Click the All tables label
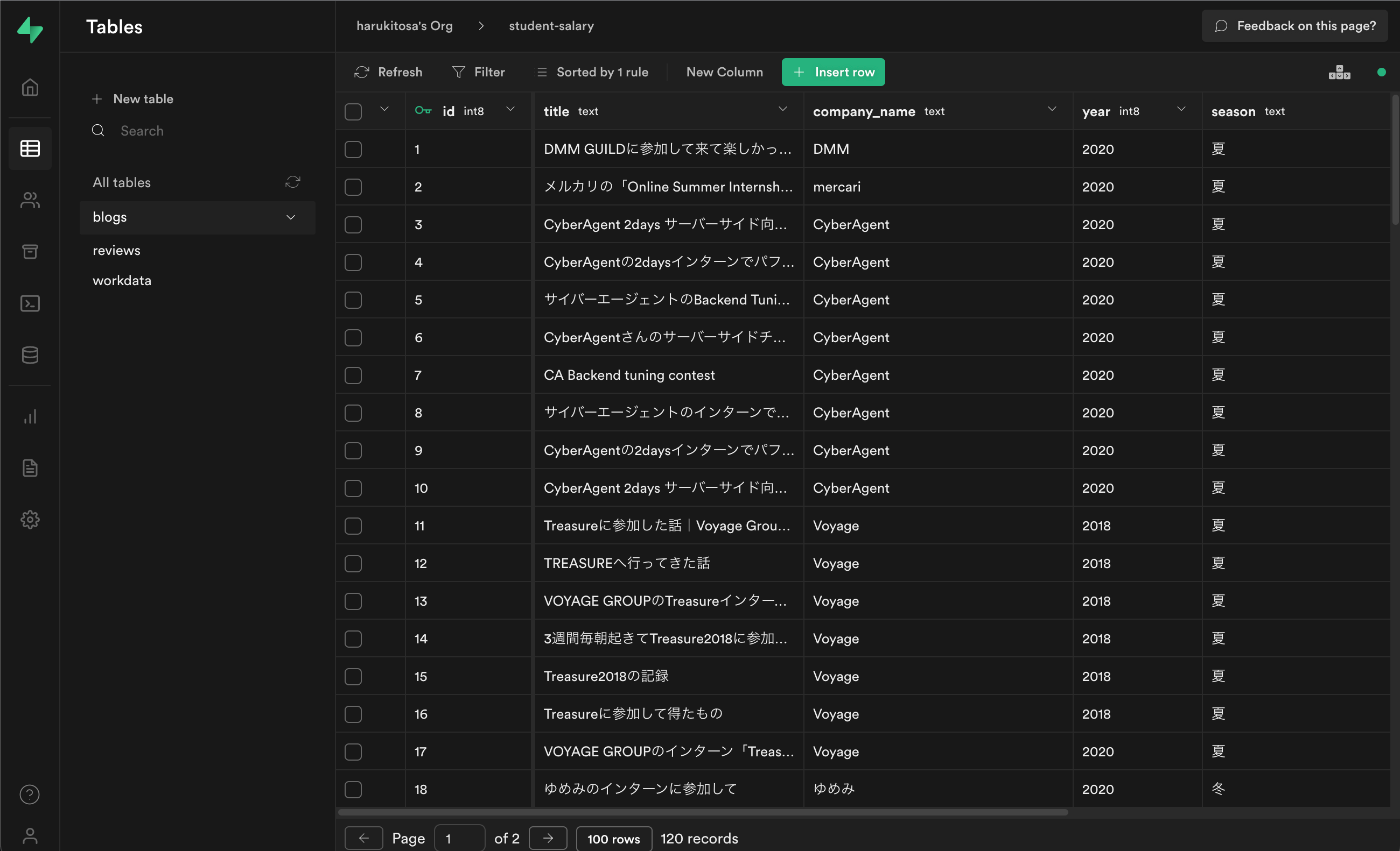The width and height of the screenshot is (1400, 851). pyautogui.click(x=122, y=182)
